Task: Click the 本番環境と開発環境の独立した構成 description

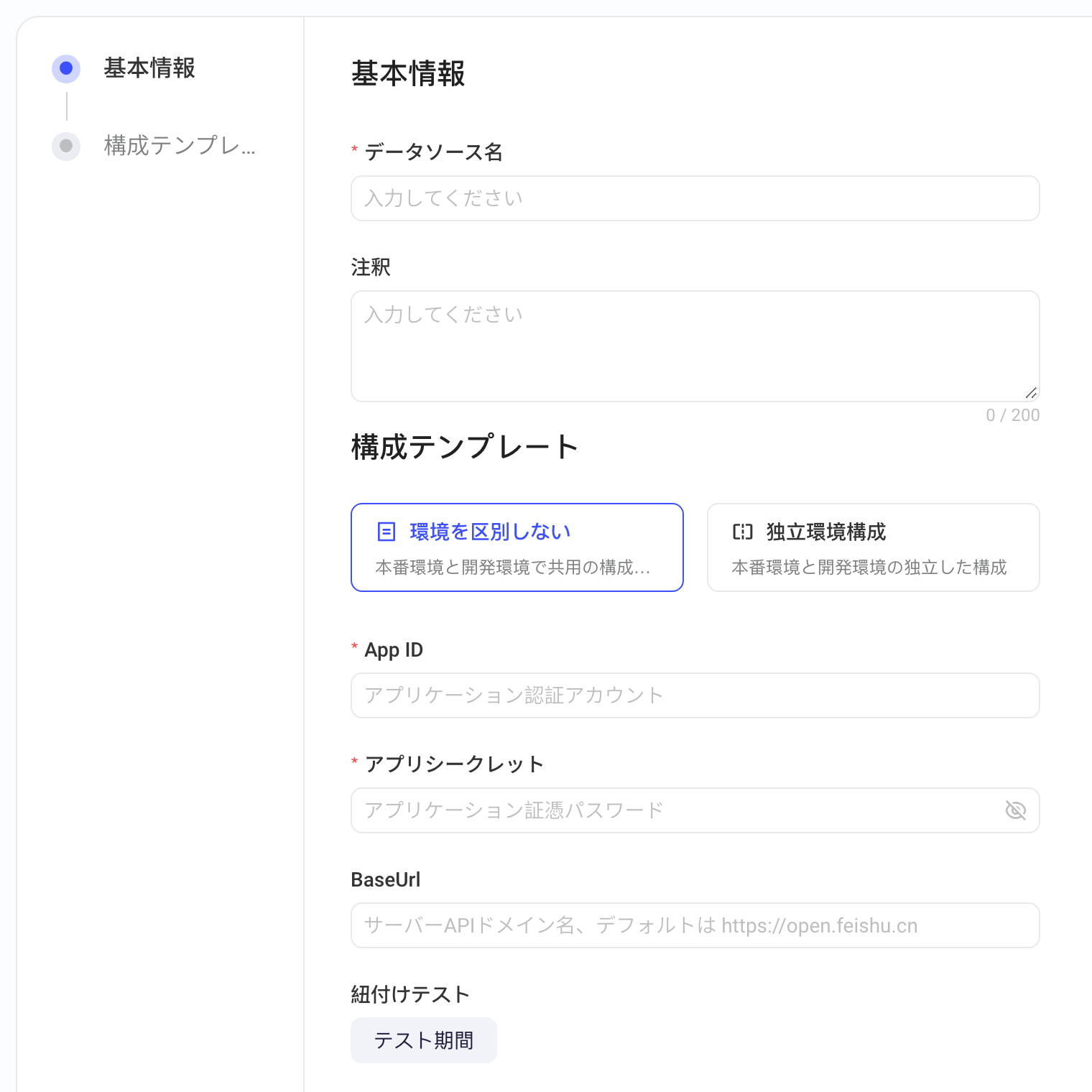Action: (869, 568)
